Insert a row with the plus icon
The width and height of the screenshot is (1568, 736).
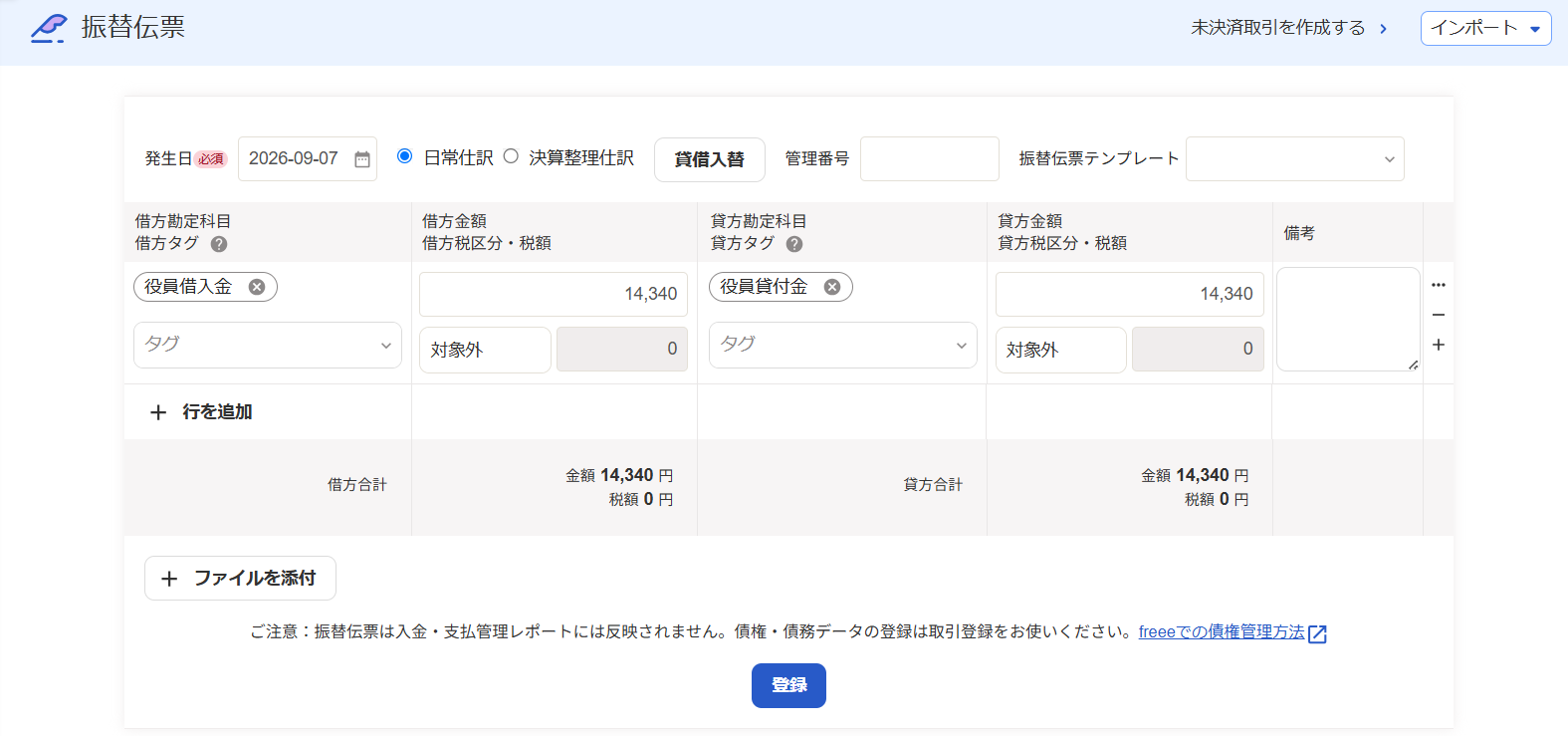[1439, 345]
